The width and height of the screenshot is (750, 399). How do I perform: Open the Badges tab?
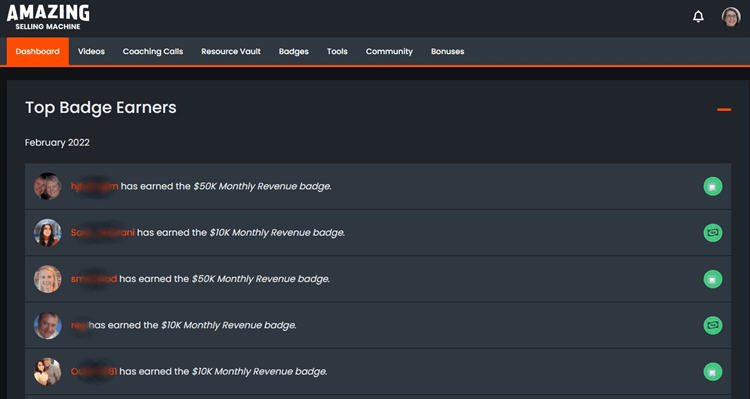pos(294,51)
